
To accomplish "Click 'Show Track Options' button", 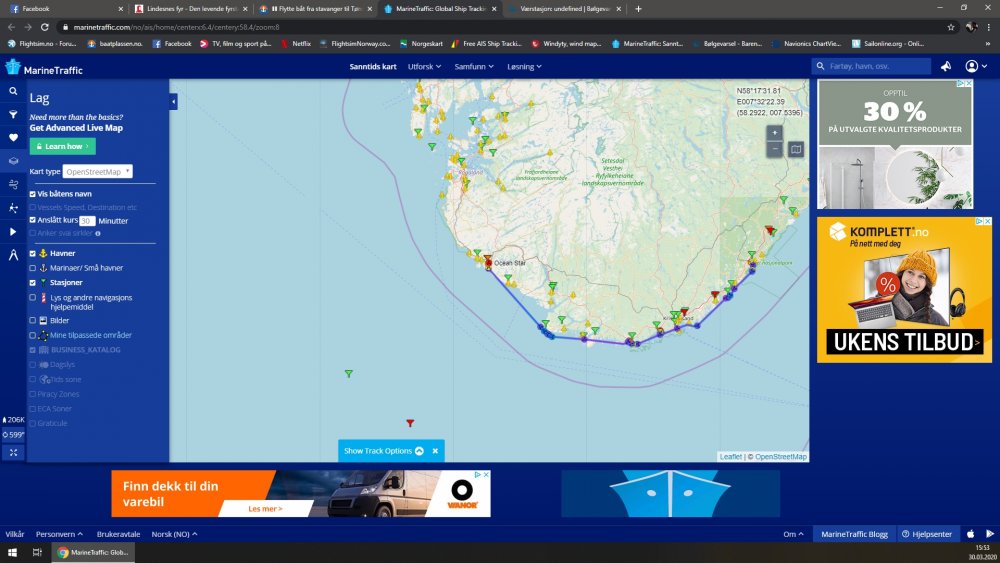I will click(383, 451).
